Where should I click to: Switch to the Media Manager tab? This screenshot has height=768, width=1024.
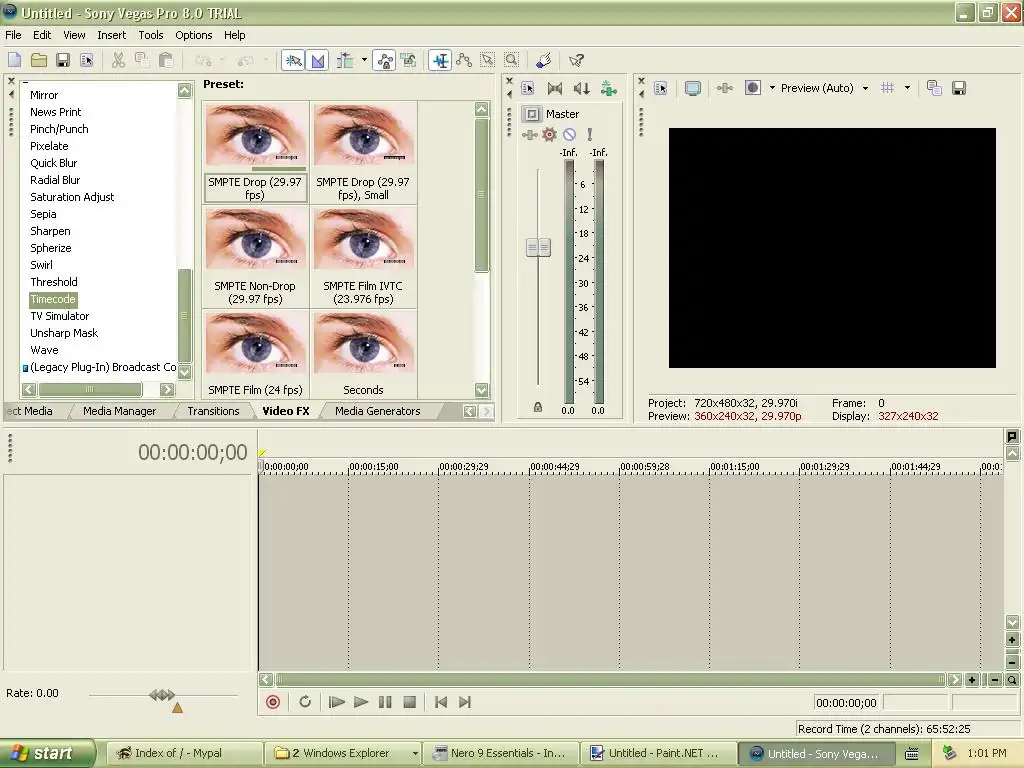pyautogui.click(x=120, y=411)
